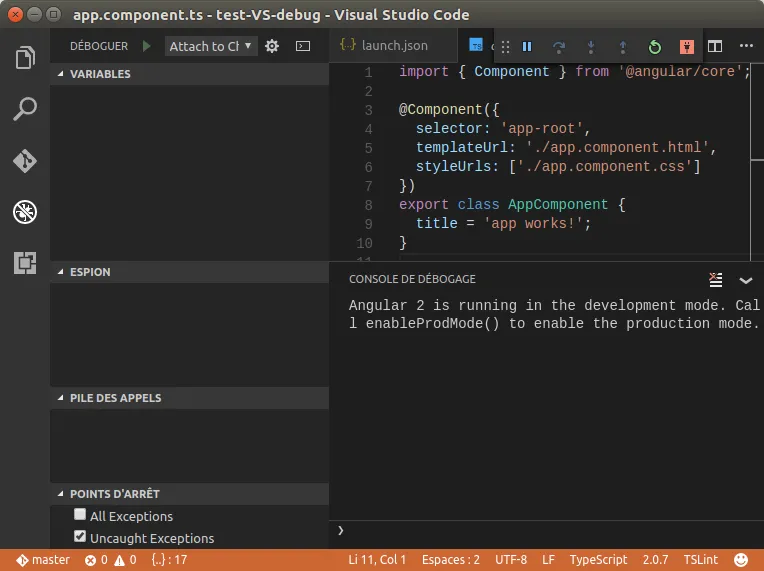Switch to the app.component.ts tab
This screenshot has width=764, height=571.
(x=477, y=45)
